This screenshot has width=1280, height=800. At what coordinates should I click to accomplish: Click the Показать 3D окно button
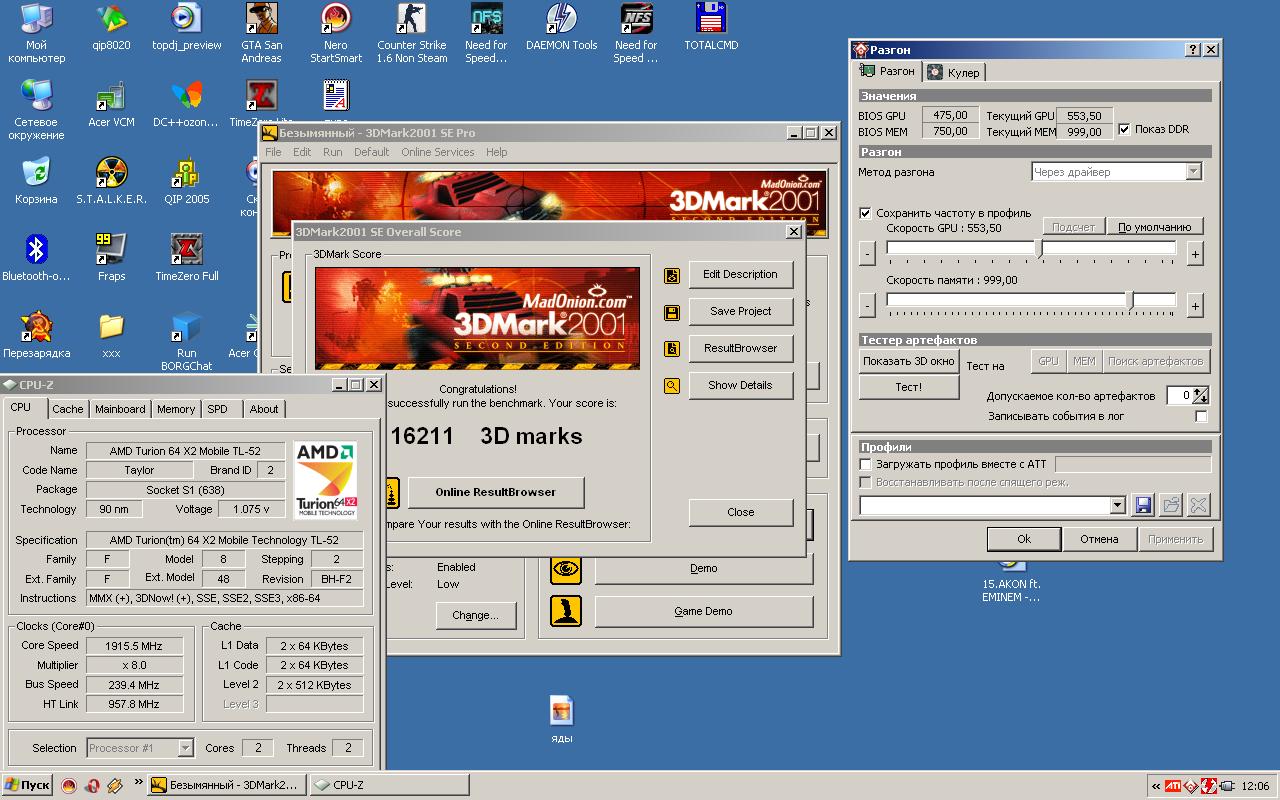point(908,361)
